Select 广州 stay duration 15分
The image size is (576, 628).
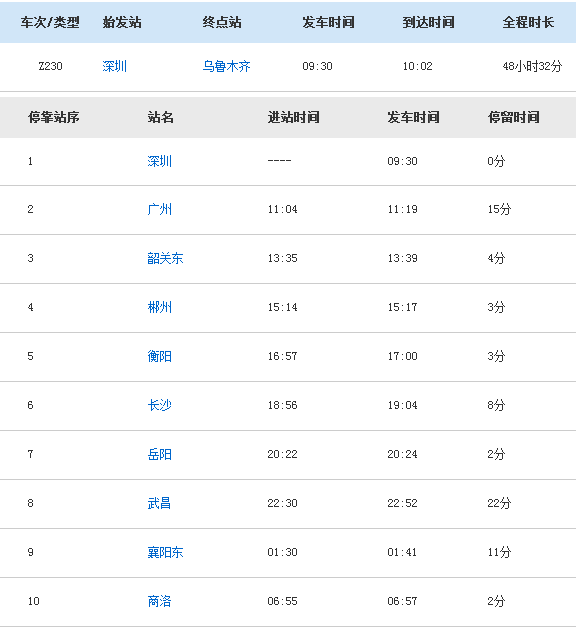point(499,209)
